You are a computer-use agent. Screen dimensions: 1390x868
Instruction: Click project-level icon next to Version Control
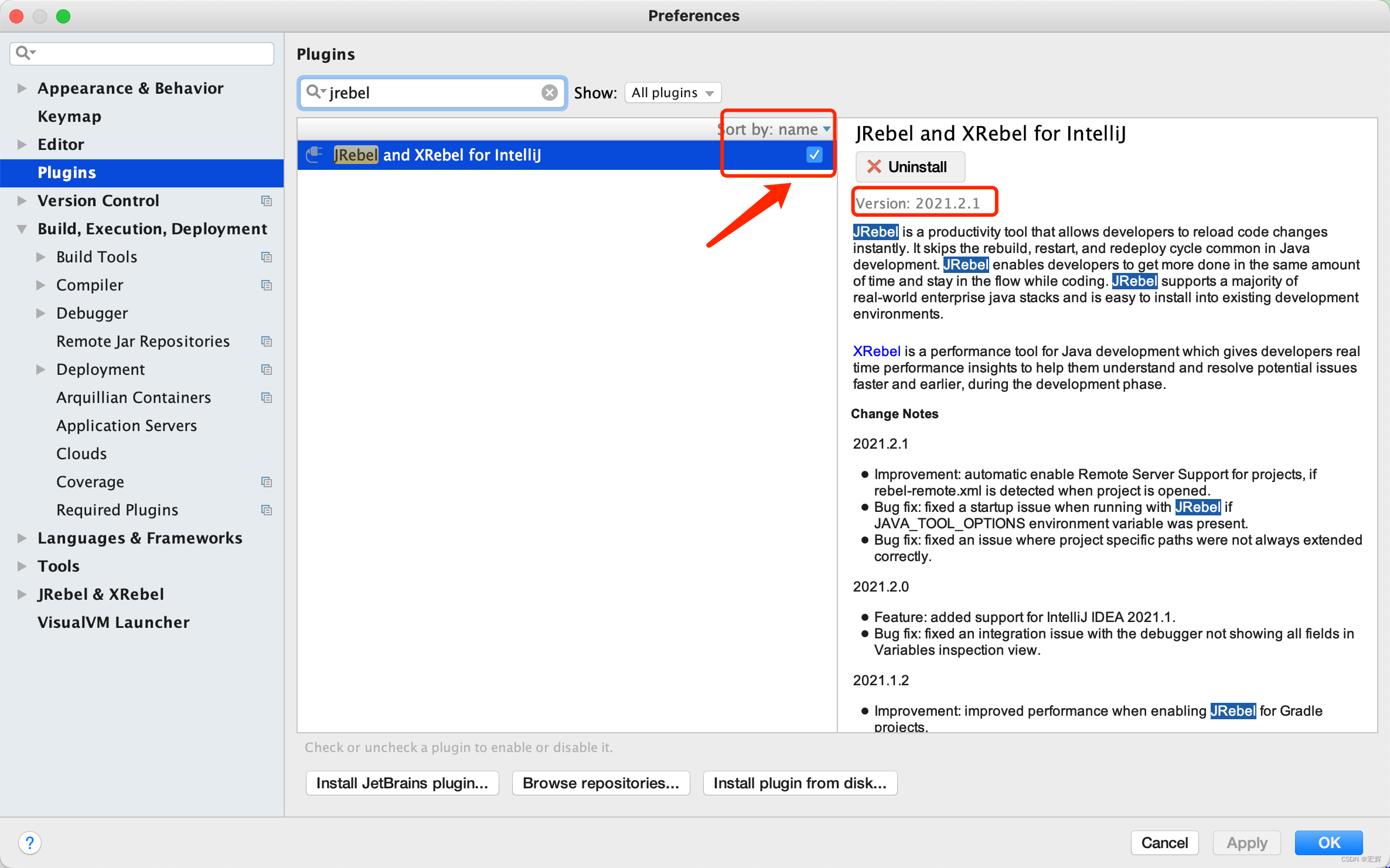(267, 201)
